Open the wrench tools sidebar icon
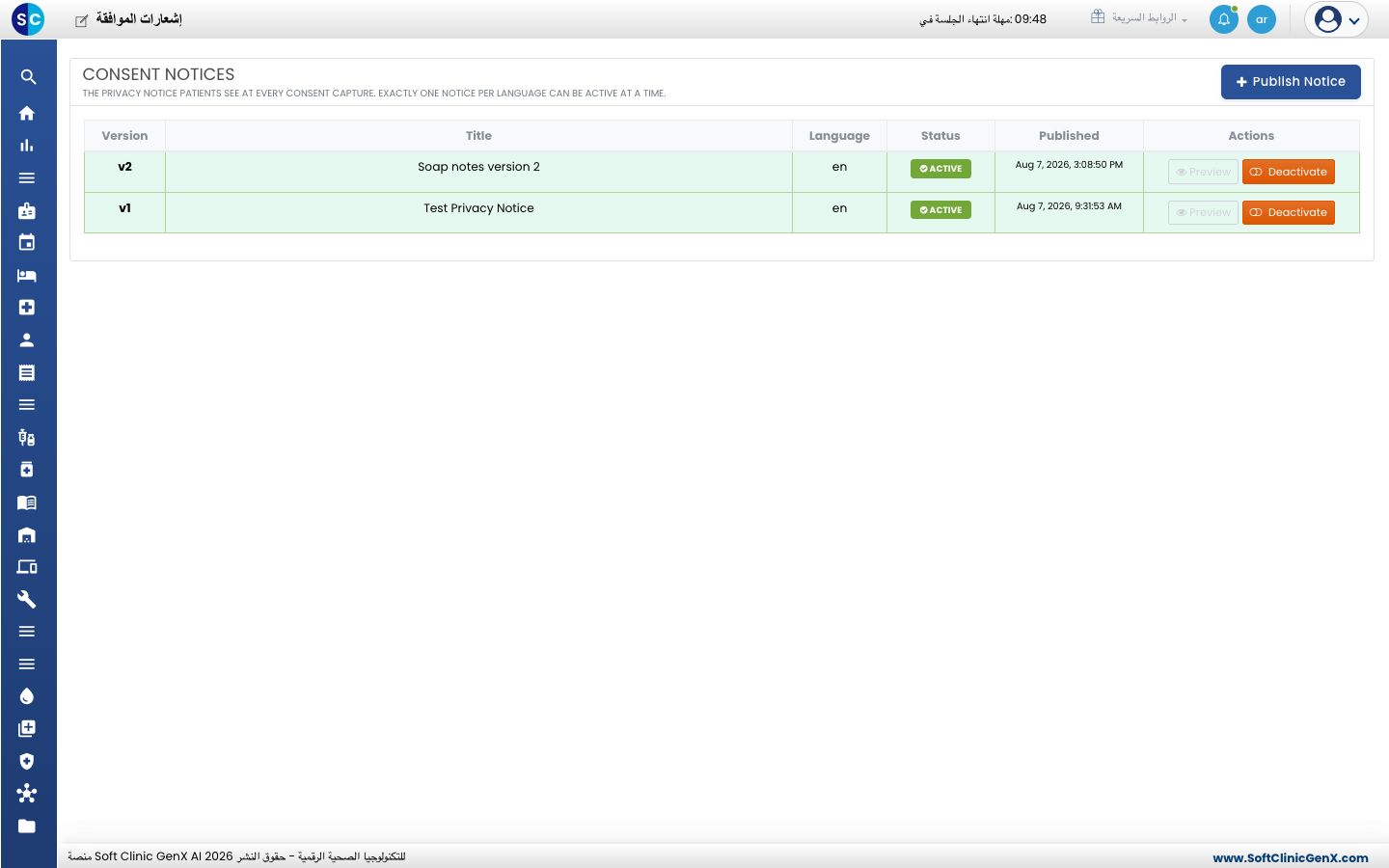 (27, 600)
